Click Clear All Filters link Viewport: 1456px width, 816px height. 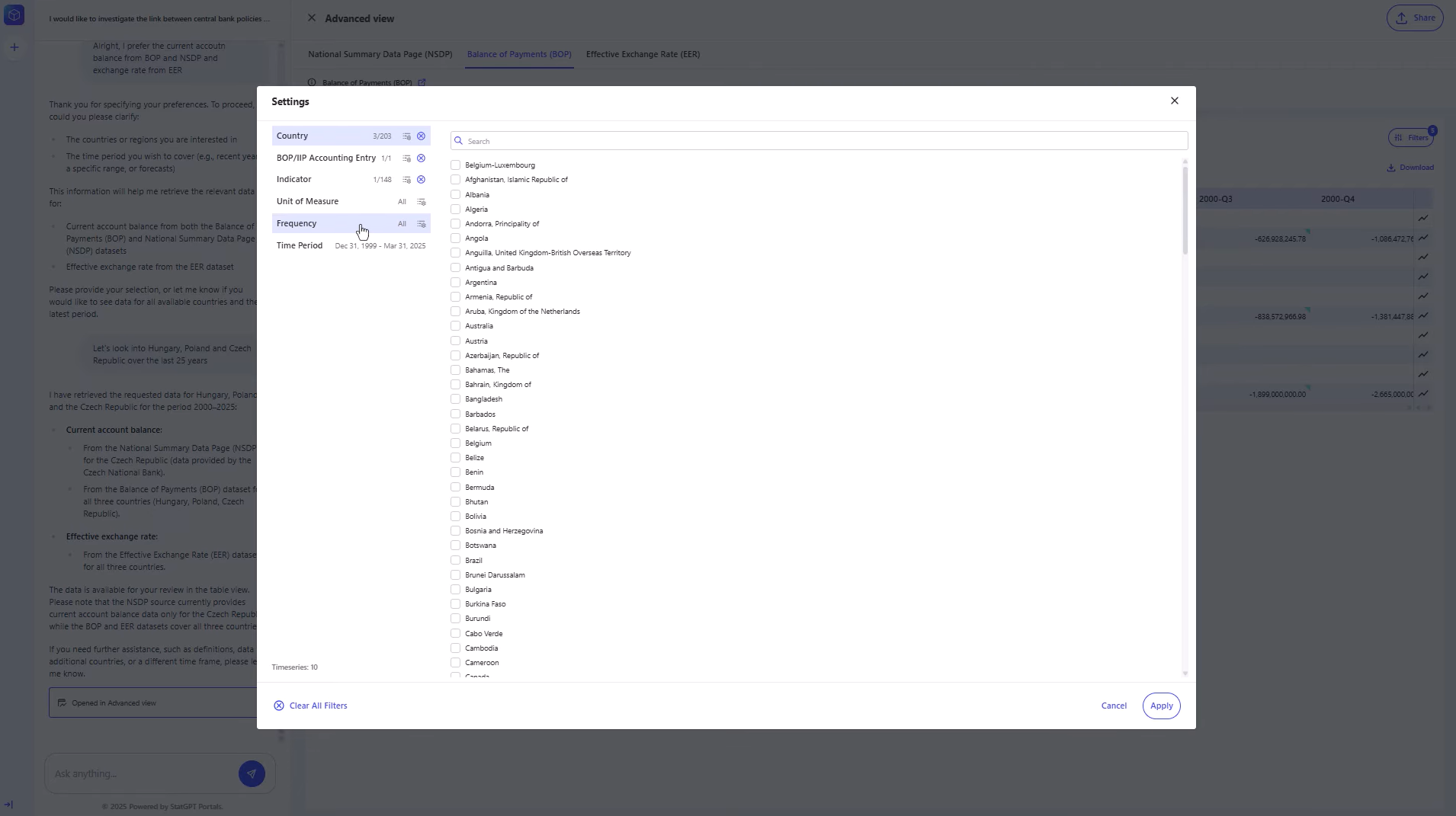[x=318, y=706]
